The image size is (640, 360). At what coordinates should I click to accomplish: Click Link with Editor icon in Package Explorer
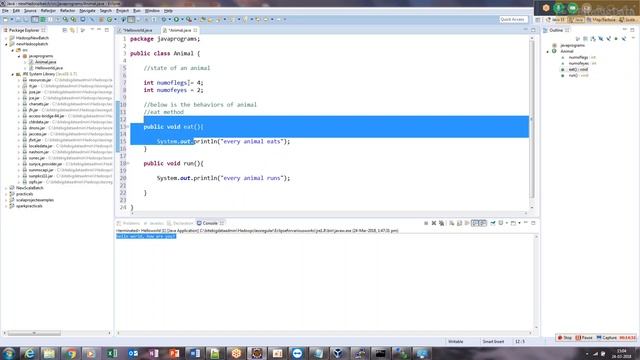click(72, 30)
